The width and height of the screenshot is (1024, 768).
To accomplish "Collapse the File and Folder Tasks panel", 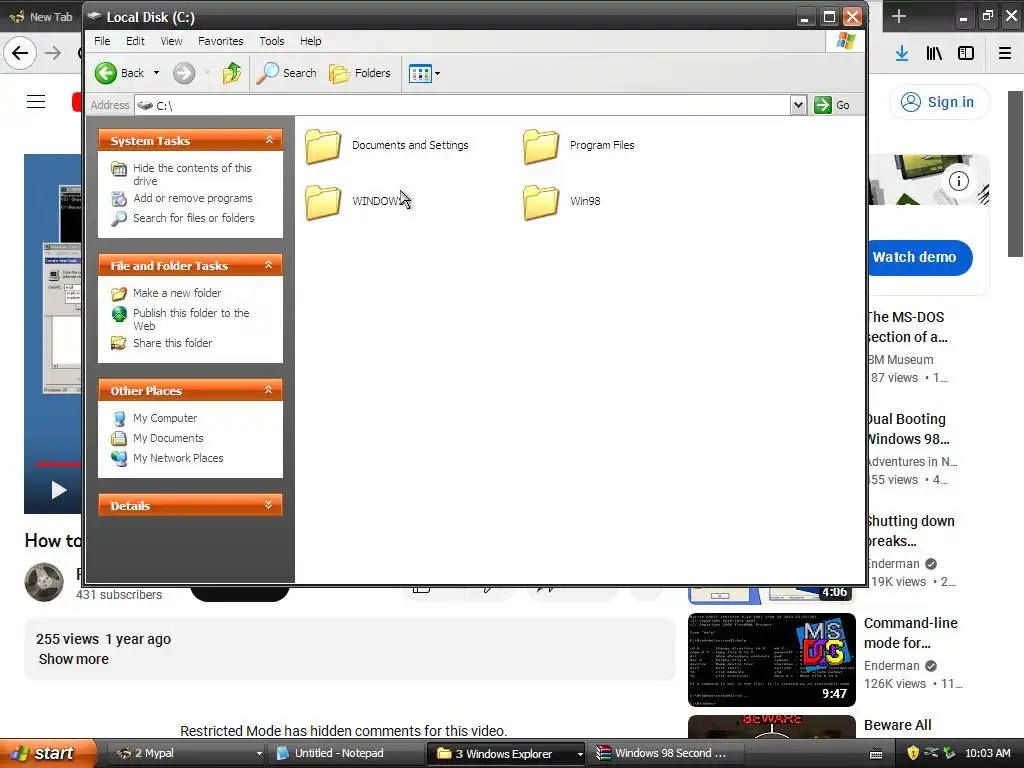I will [x=269, y=264].
